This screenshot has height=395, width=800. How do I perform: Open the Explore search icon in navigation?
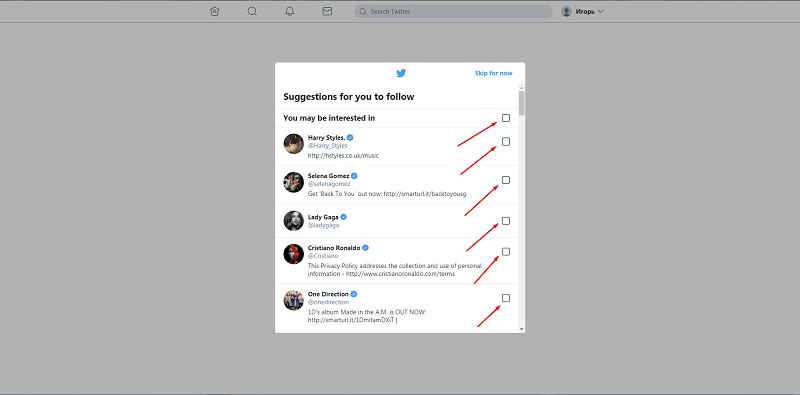[x=252, y=11]
